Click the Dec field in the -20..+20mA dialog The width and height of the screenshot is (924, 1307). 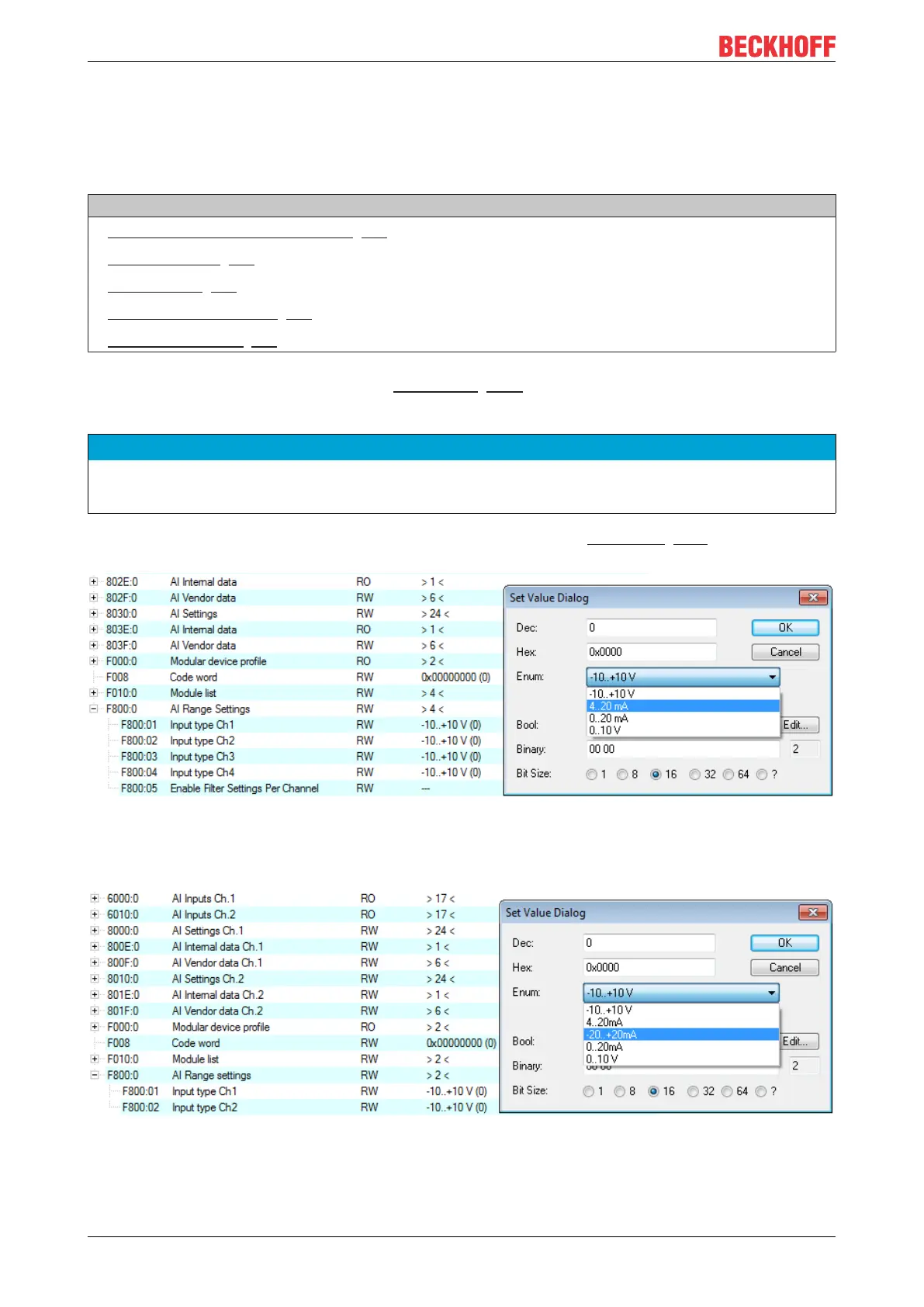649,943
